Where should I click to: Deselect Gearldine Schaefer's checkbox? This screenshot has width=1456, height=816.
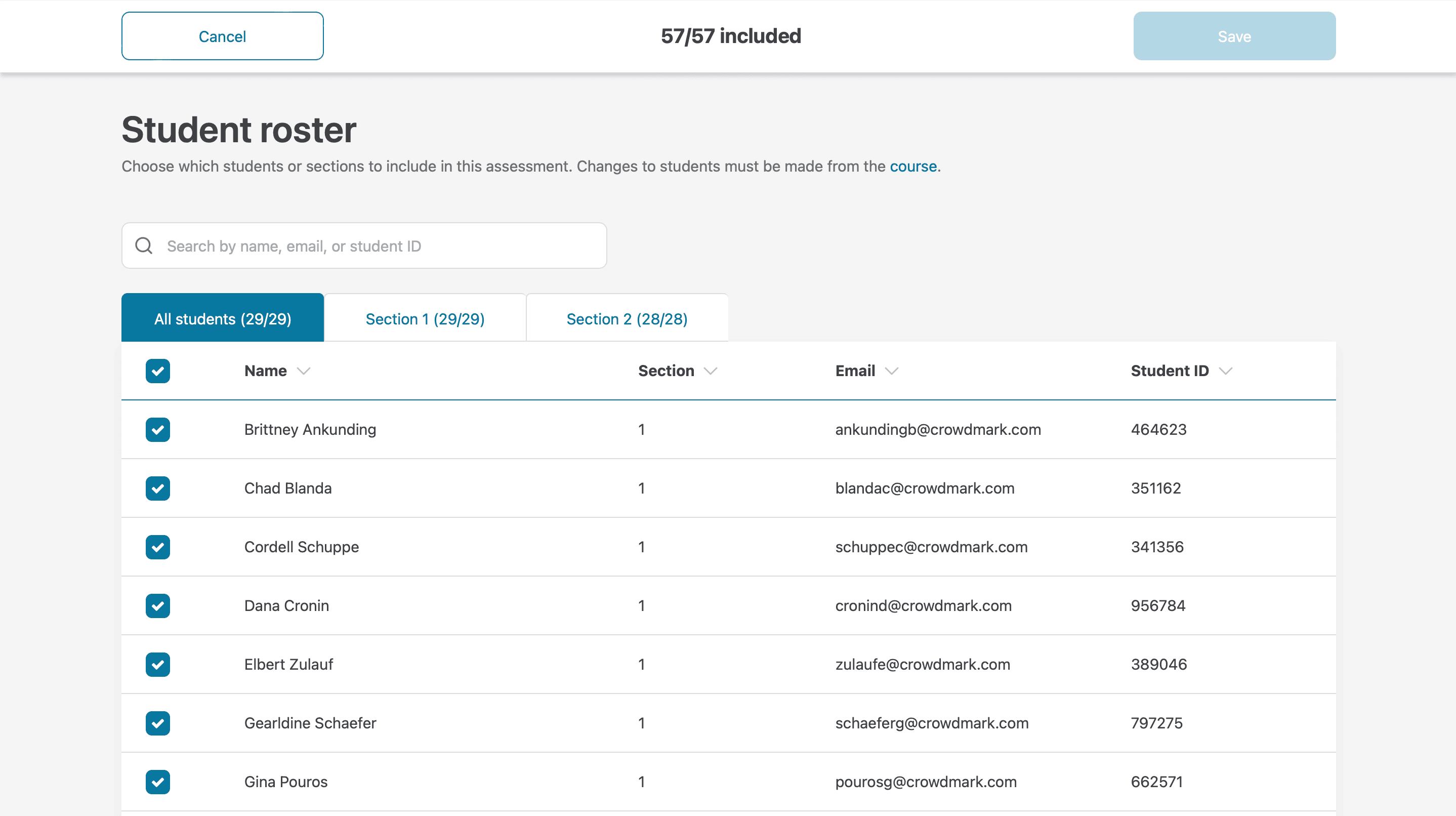[x=158, y=723]
